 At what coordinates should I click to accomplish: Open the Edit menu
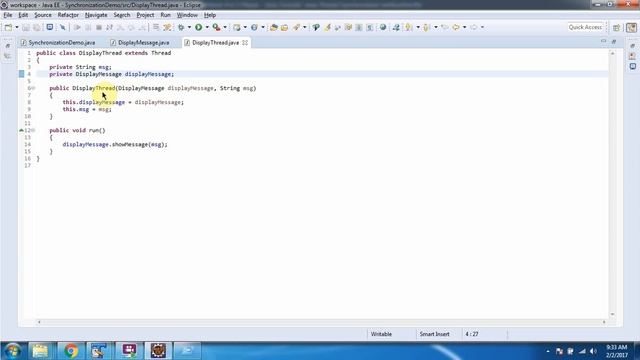tap(23, 15)
